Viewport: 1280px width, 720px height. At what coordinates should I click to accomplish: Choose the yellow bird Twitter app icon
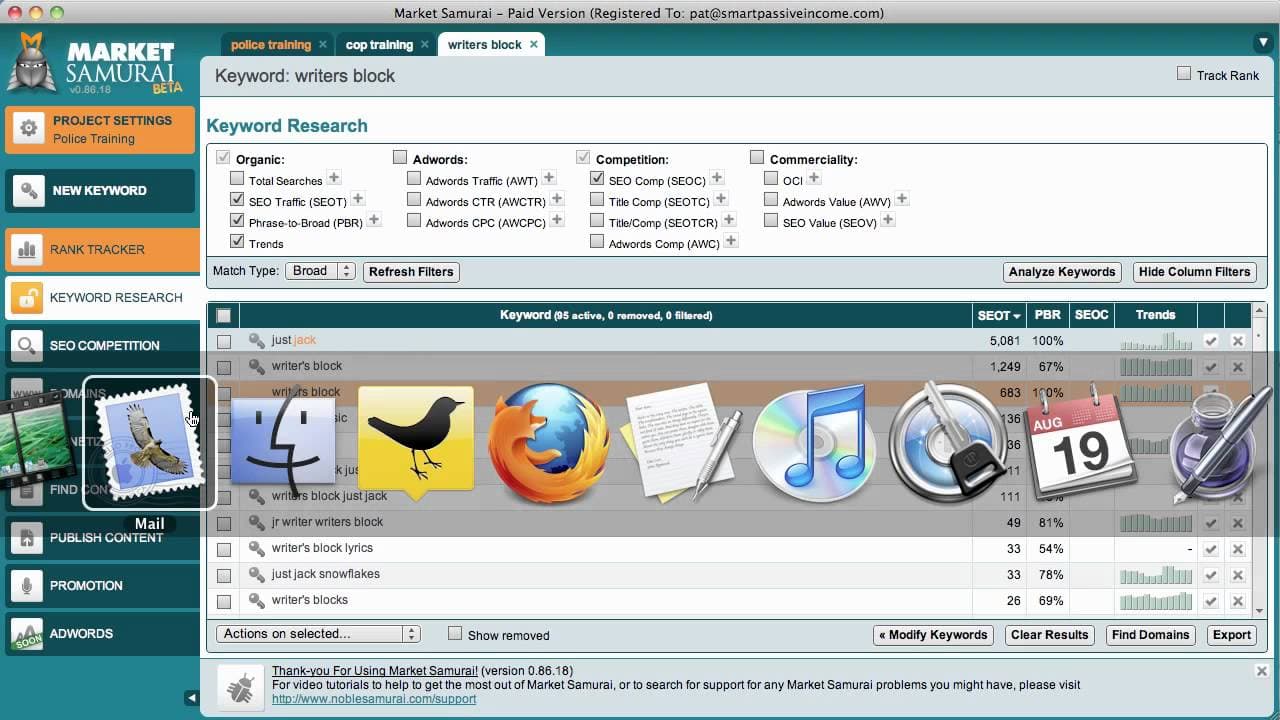tap(415, 442)
